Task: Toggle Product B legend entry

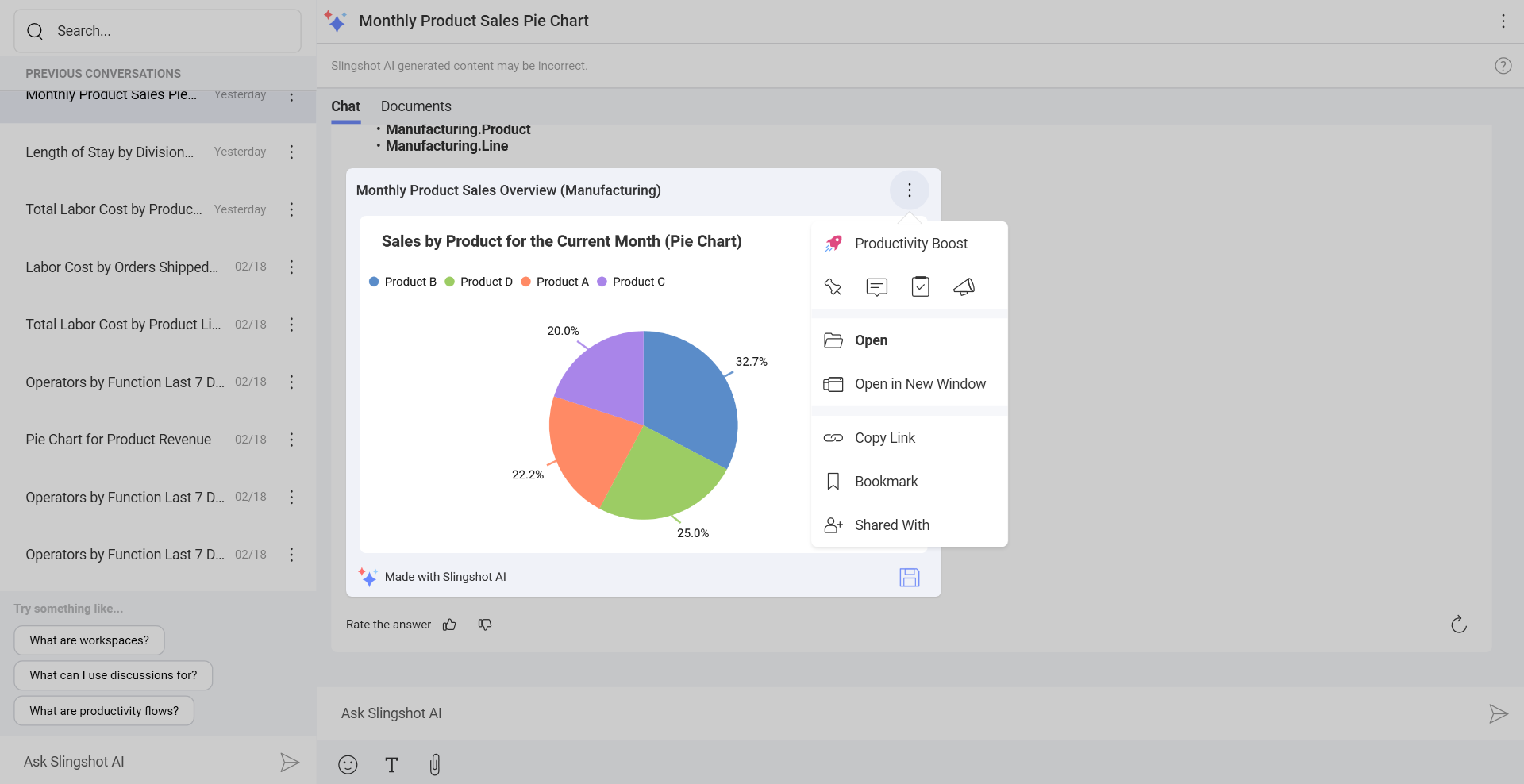Action: 403,282
